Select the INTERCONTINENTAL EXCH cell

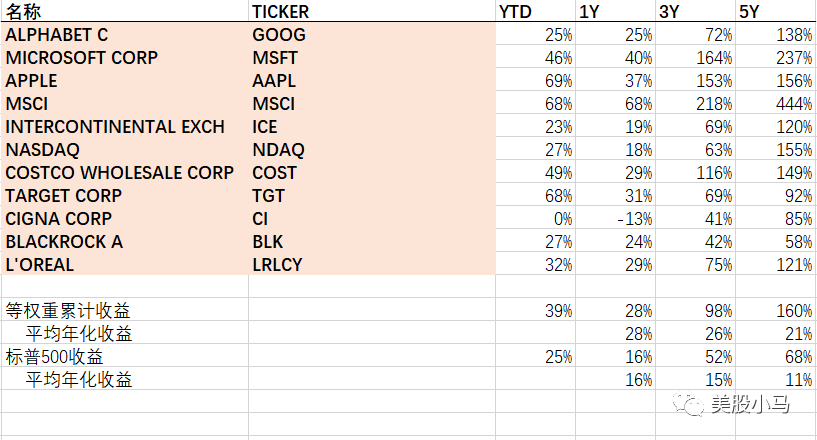pos(125,126)
